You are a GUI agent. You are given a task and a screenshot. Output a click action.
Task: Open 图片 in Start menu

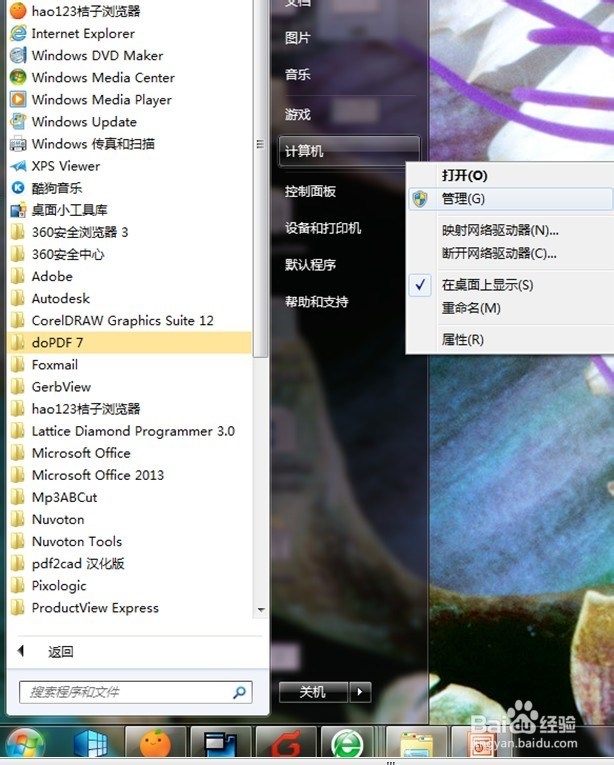point(298,38)
